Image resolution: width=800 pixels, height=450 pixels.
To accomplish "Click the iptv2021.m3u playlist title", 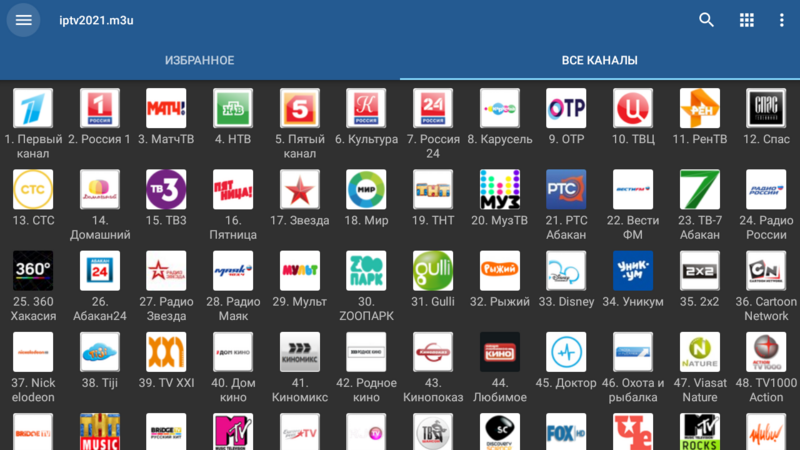I will (96, 20).
